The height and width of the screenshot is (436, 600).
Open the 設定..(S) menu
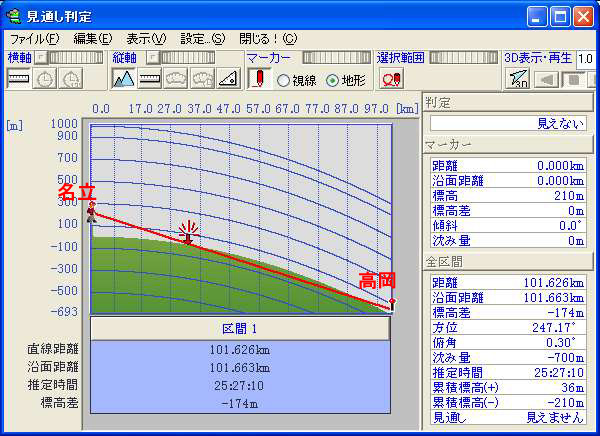(202, 39)
